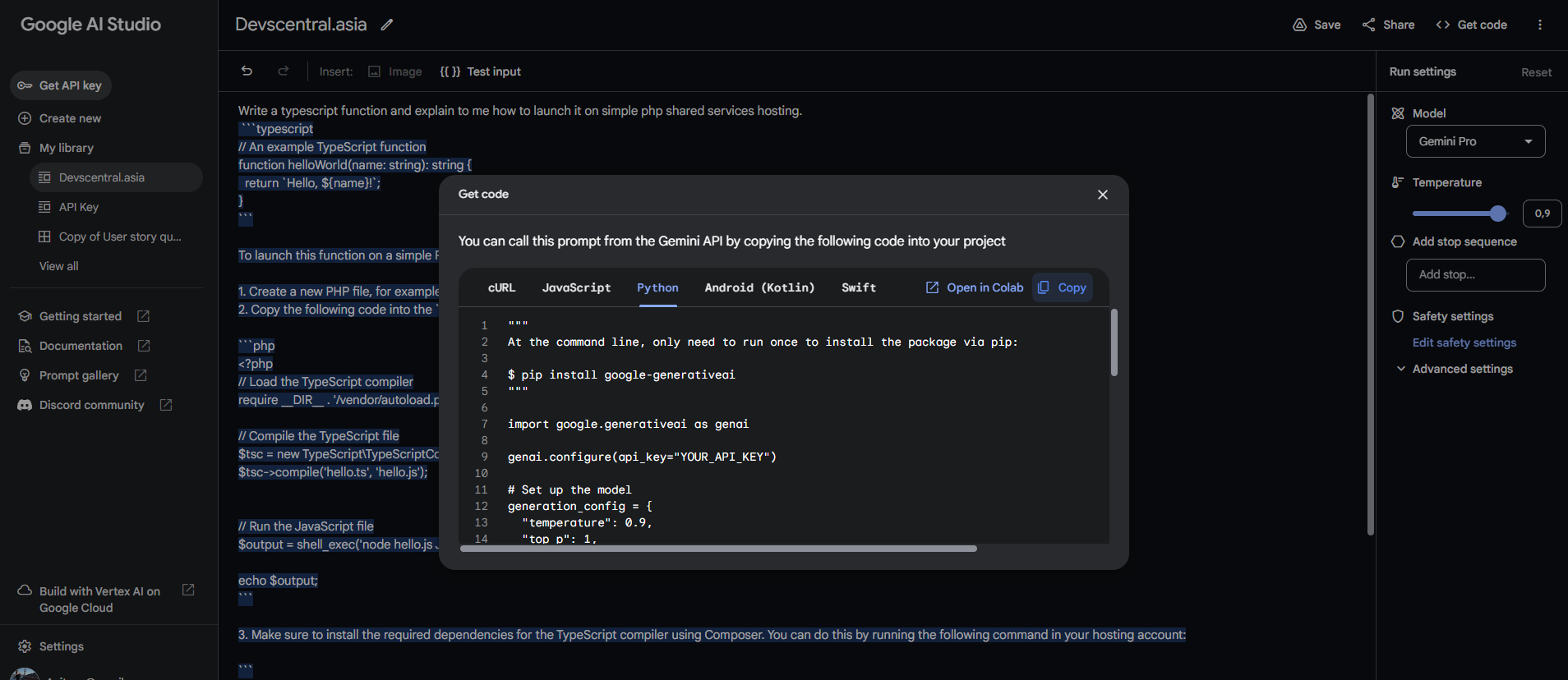Viewport: 1568px width, 680px height.
Task: Open the Devscentral.asia library item
Action: click(116, 177)
